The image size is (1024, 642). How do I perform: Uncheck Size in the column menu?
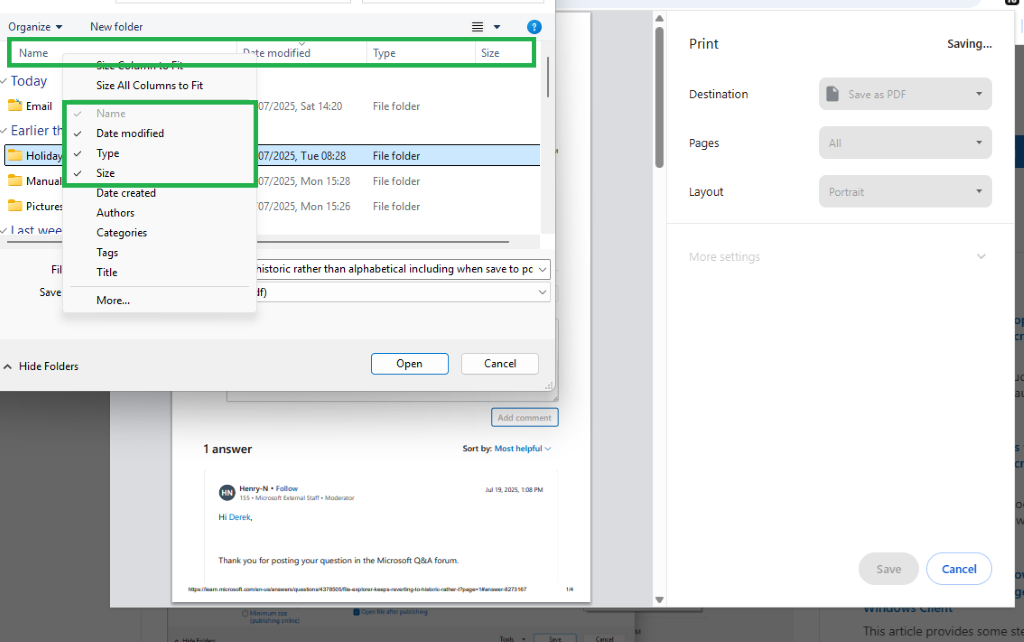(104, 172)
